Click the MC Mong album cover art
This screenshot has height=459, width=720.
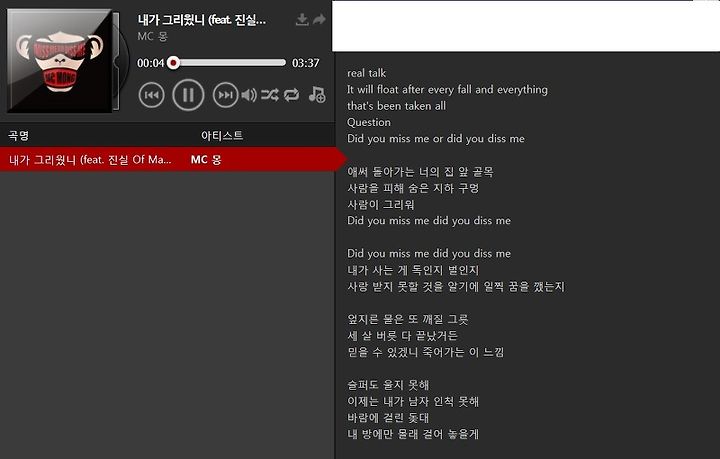pos(60,61)
